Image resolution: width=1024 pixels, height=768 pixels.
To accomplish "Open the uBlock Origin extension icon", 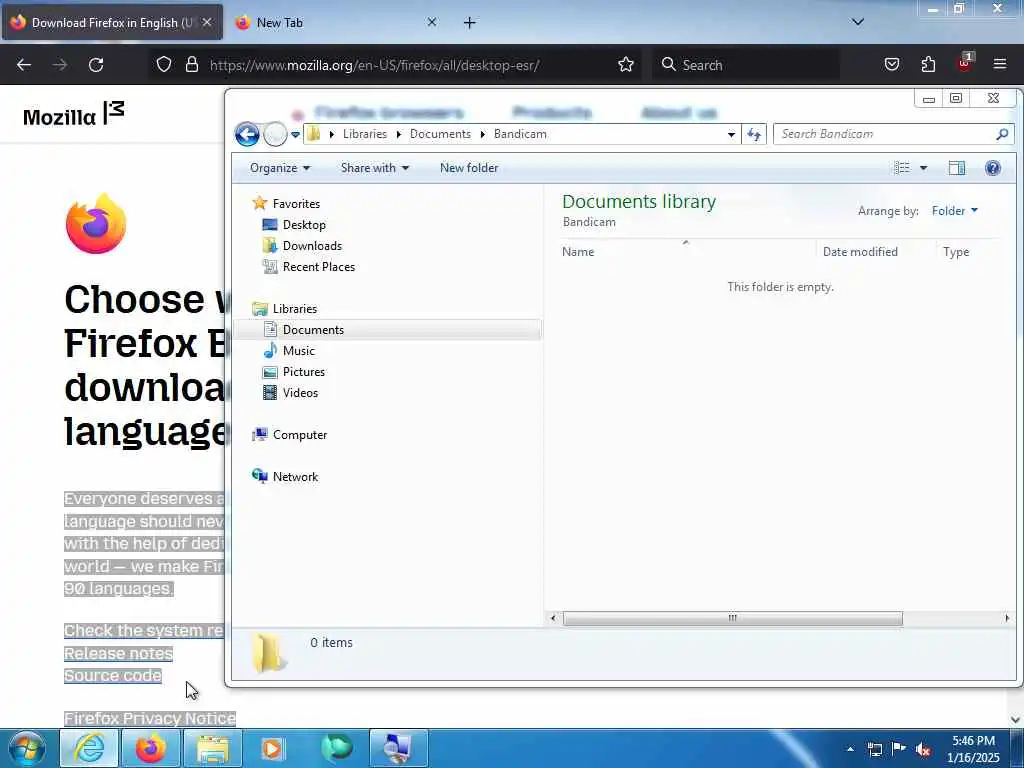I will [x=965, y=63].
